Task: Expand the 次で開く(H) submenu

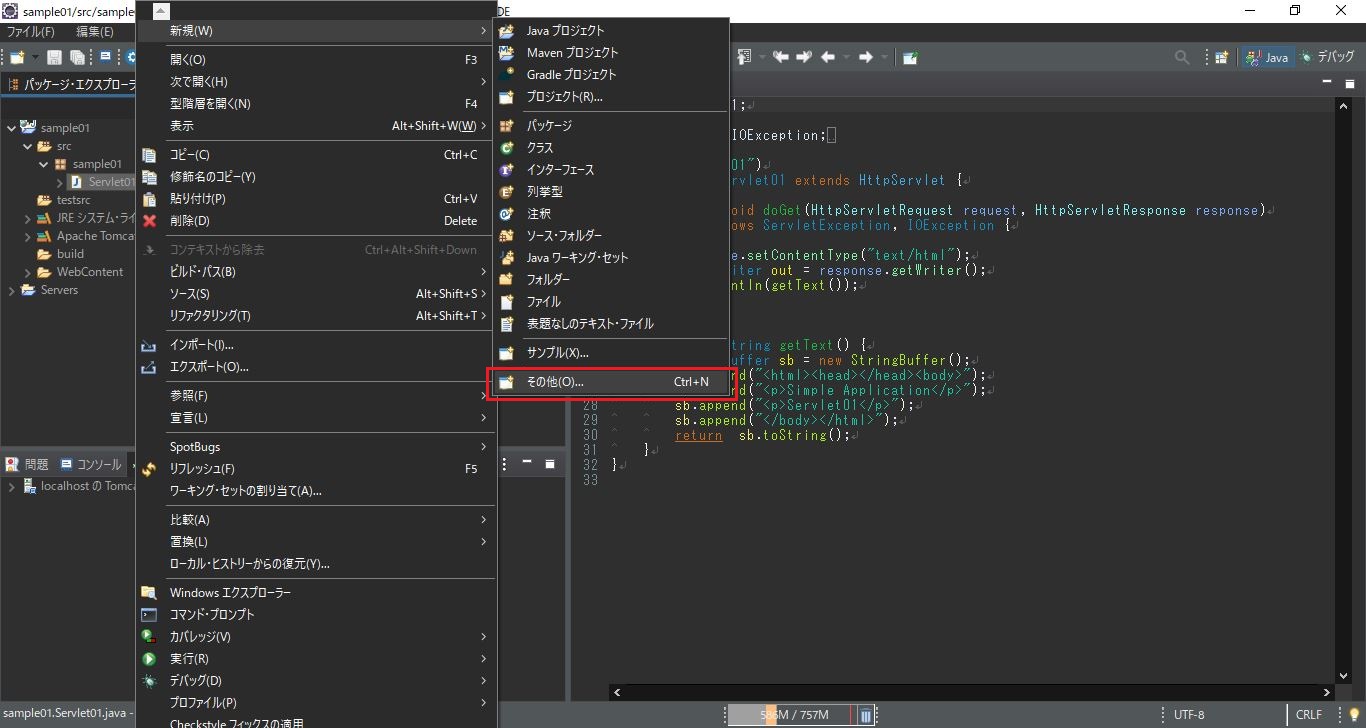Action: 316,82
